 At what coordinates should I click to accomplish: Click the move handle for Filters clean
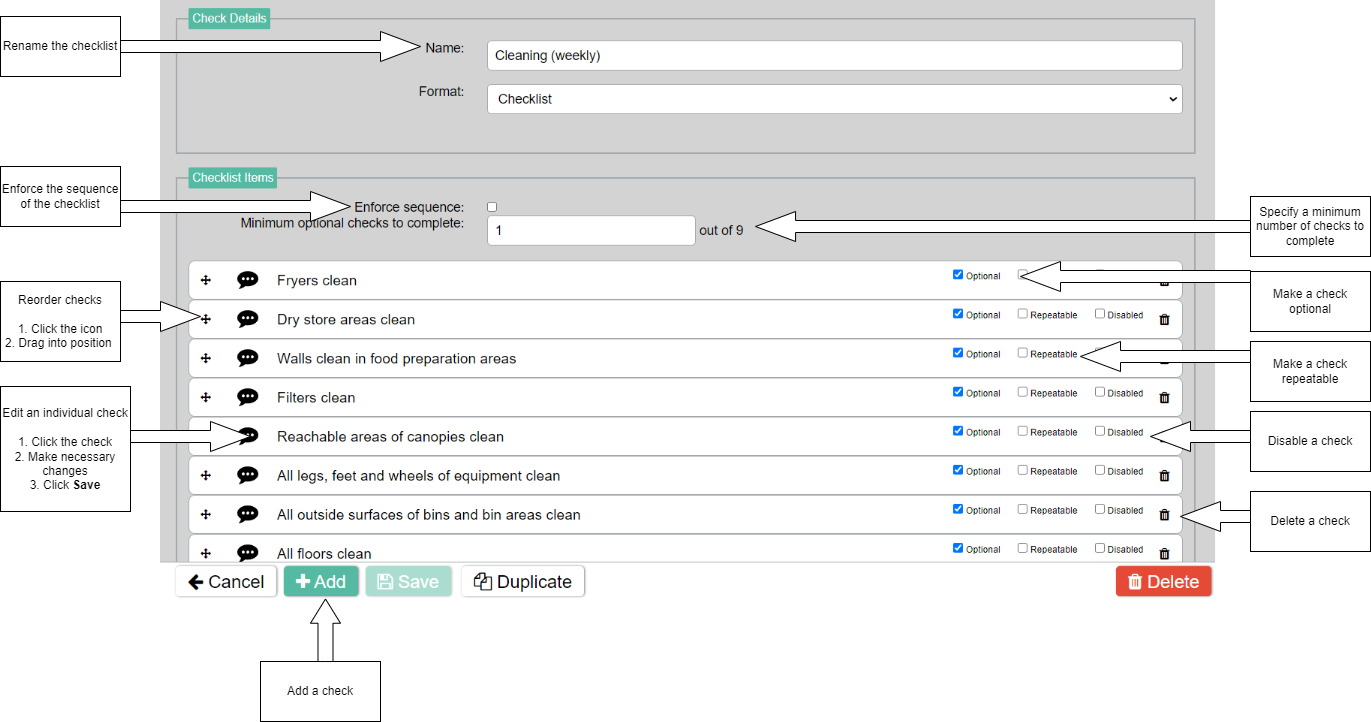(x=206, y=397)
